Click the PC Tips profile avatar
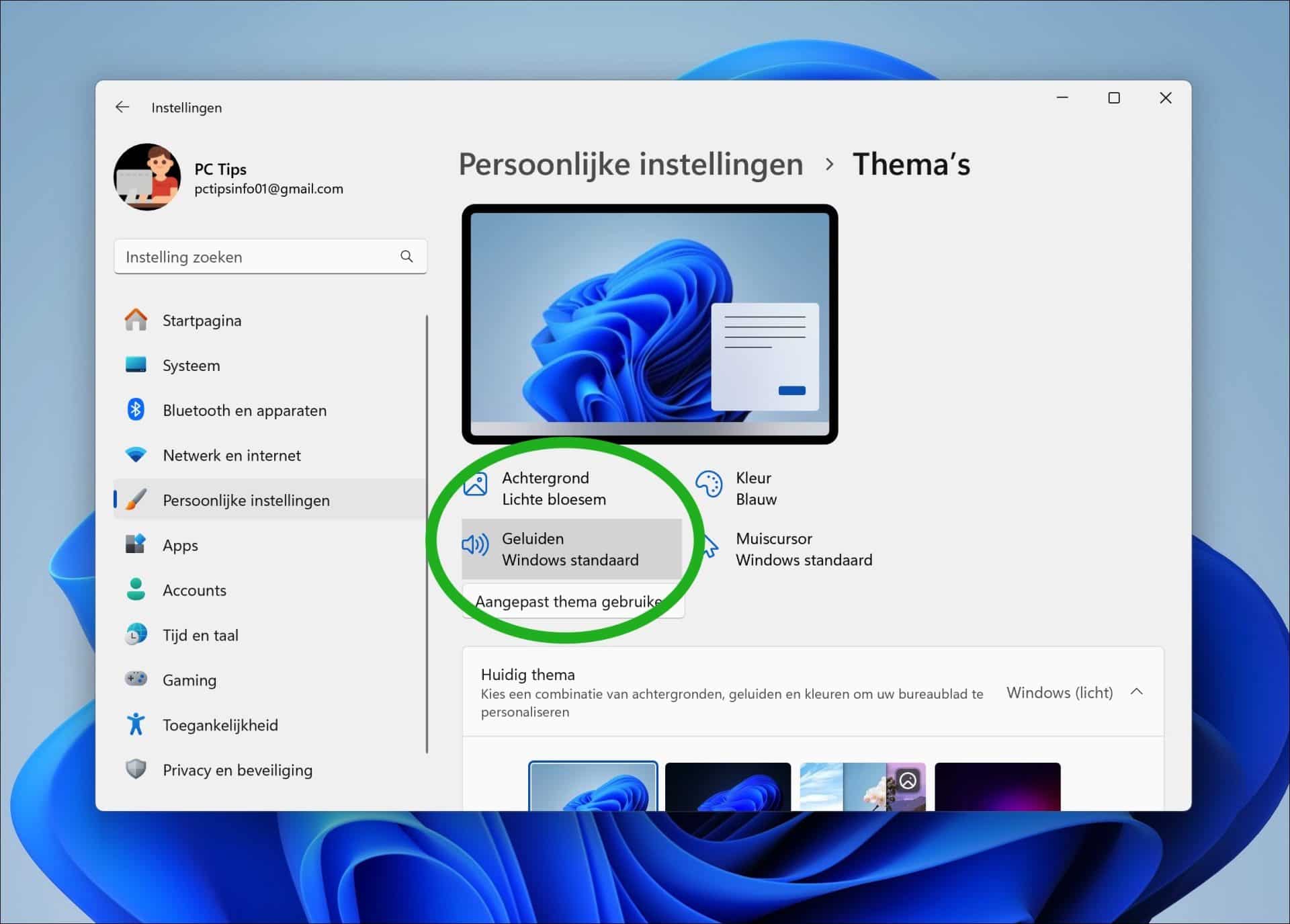1290x924 pixels. point(147,177)
